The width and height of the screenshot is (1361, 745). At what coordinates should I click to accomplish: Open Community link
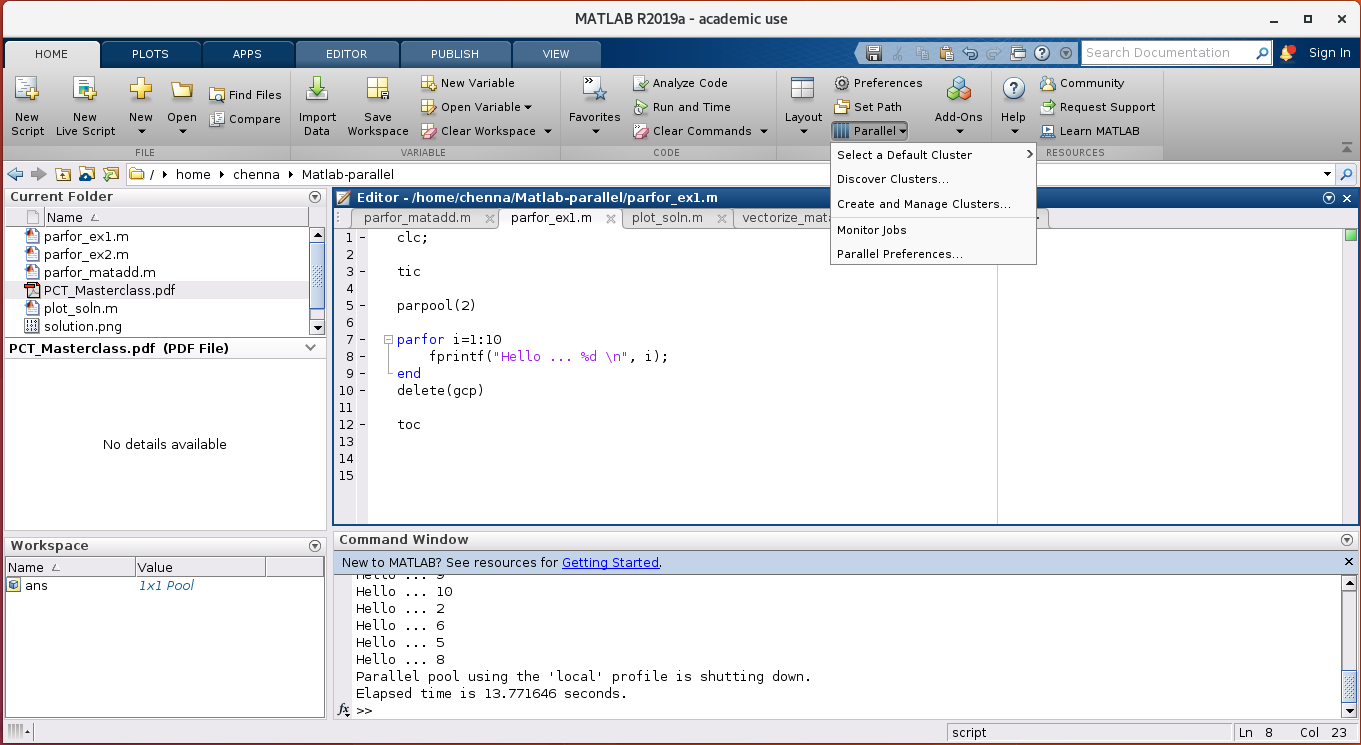tap(1082, 83)
